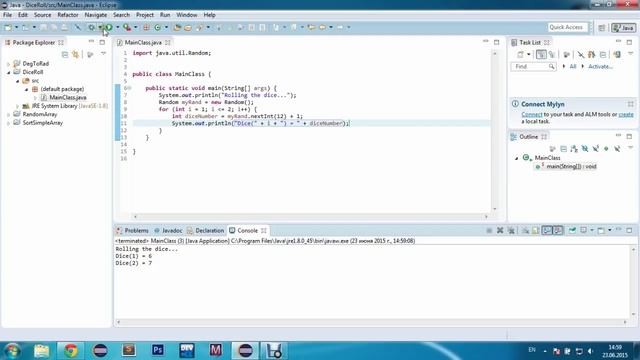Switch to the Problems tab
The height and width of the screenshot is (360, 640).
(x=132, y=231)
